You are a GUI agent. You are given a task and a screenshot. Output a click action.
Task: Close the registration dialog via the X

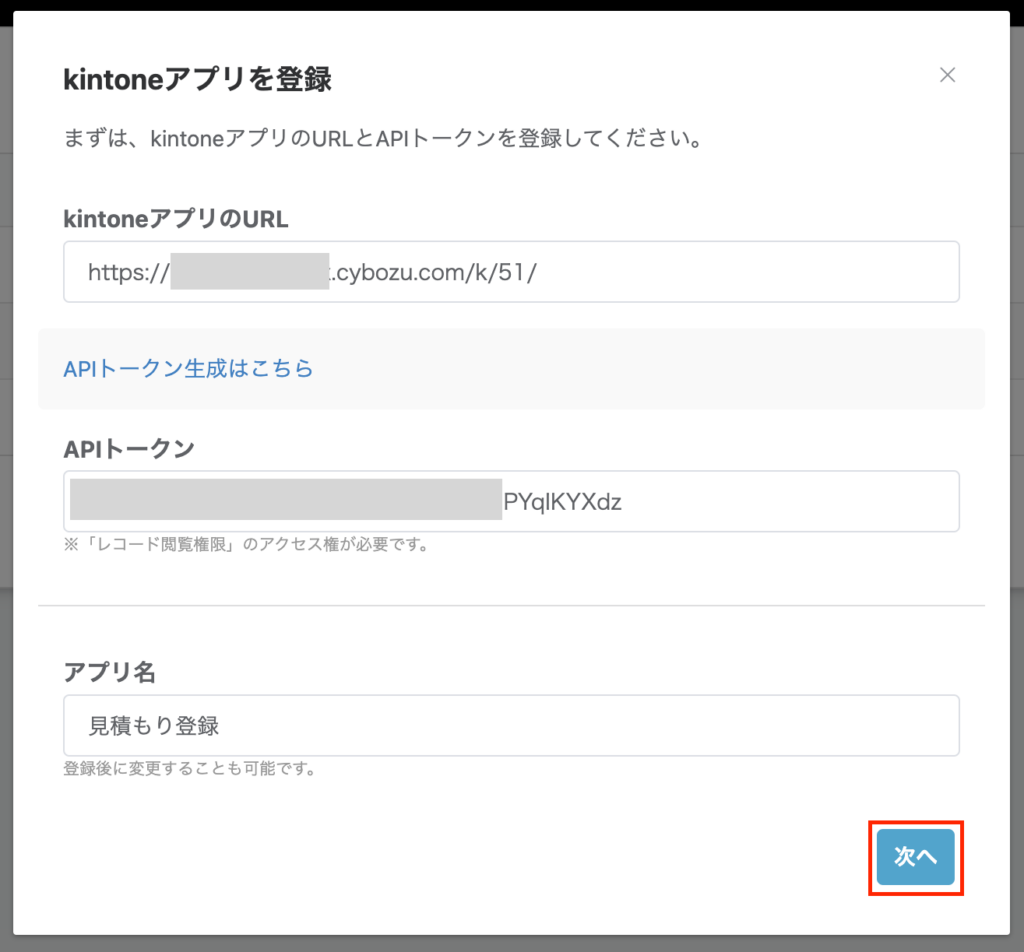click(947, 74)
